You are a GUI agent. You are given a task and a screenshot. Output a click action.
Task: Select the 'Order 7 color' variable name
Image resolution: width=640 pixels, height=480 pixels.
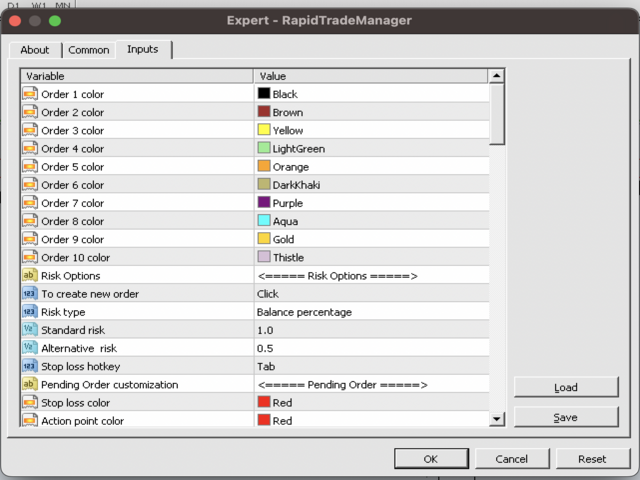click(73, 203)
